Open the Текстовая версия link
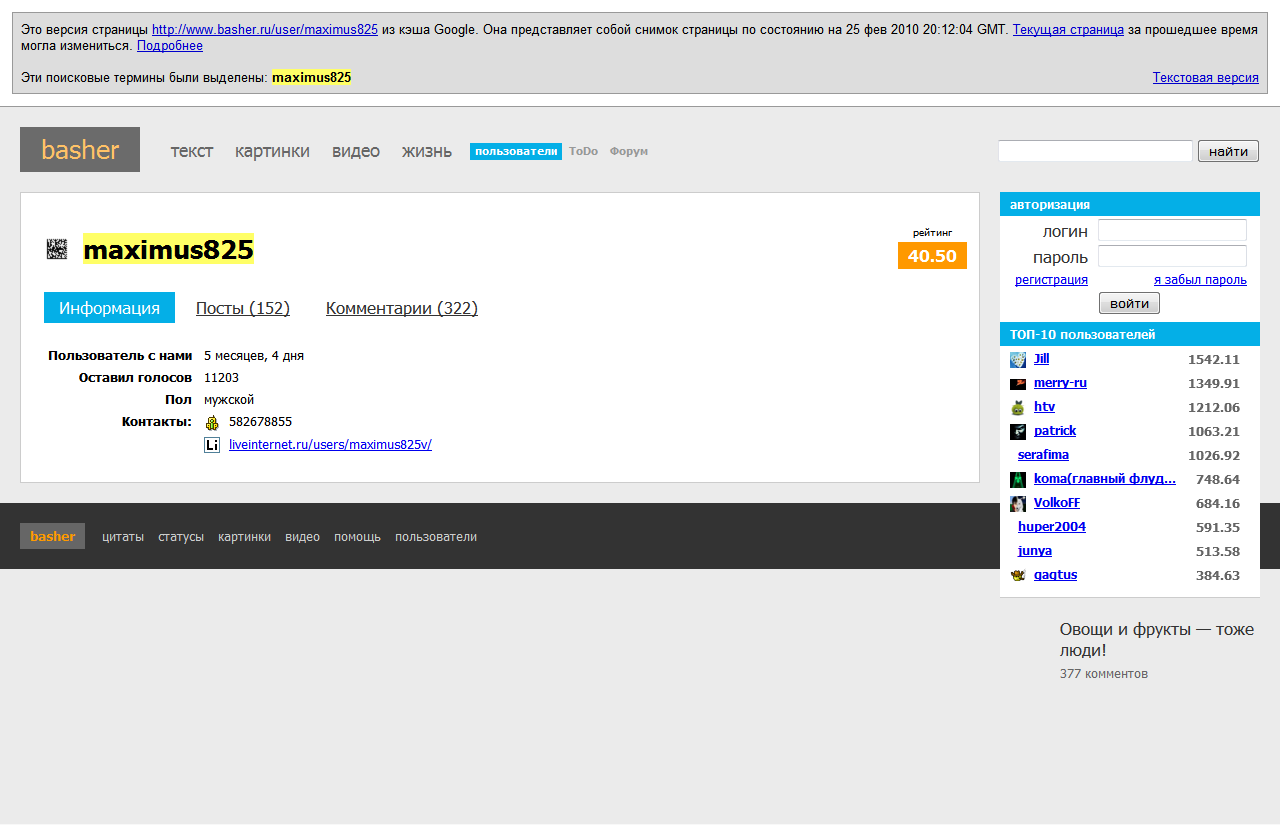Viewport: 1280px width, 825px height. coord(1206,78)
